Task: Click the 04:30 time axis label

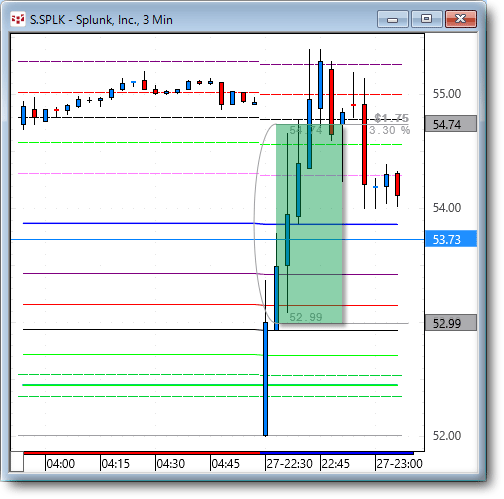Action: [170, 464]
